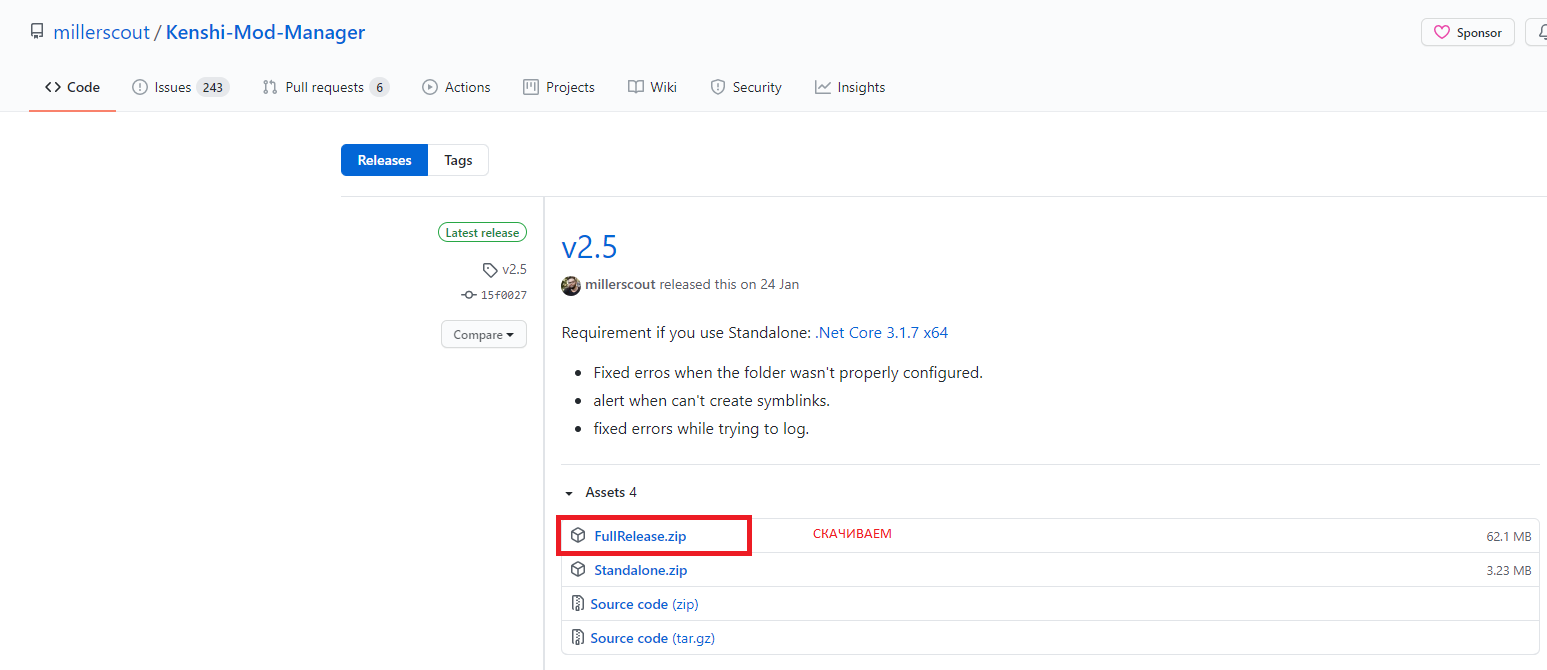Viewport: 1547px width, 670px height.
Task: Click the millerscout avatar next to the release date
Action: tap(571, 285)
